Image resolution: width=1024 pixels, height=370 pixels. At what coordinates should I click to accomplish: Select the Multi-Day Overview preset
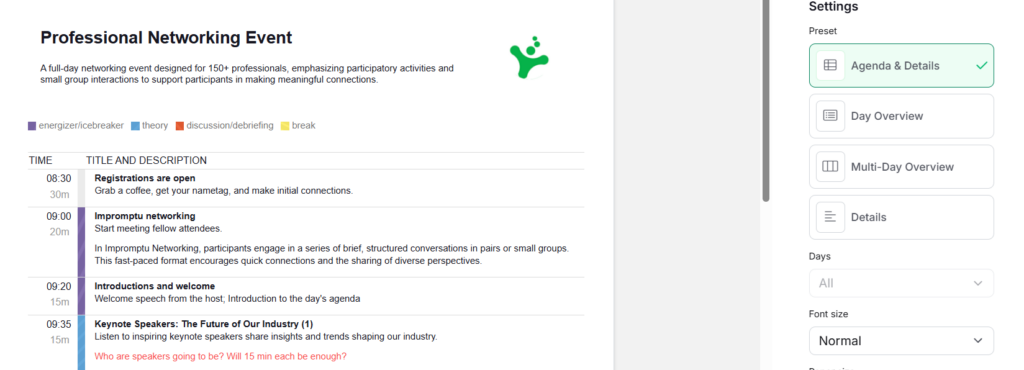[x=901, y=166]
